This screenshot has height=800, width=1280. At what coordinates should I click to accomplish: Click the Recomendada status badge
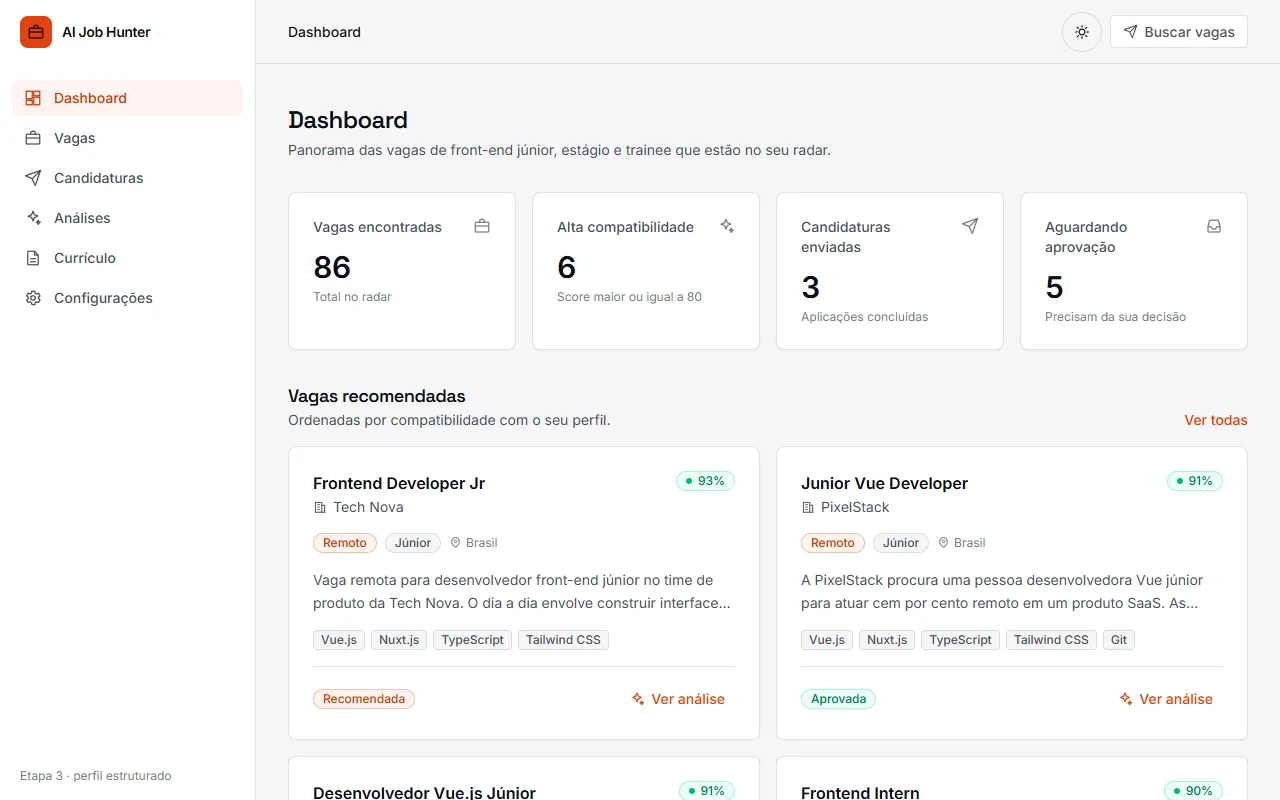(x=364, y=699)
